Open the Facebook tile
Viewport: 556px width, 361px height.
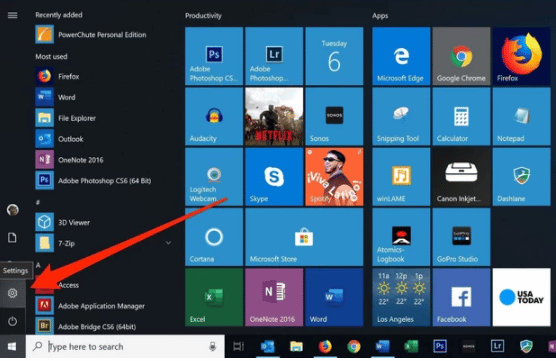coord(461,297)
